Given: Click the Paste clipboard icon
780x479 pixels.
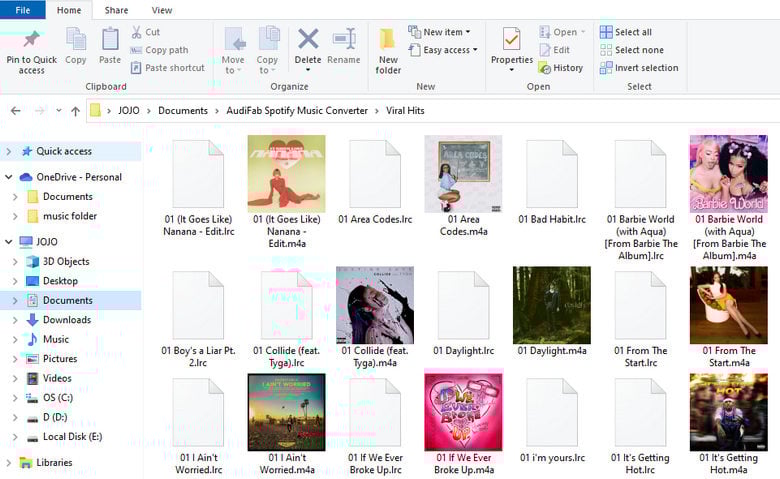Looking at the screenshot, I should (110, 39).
